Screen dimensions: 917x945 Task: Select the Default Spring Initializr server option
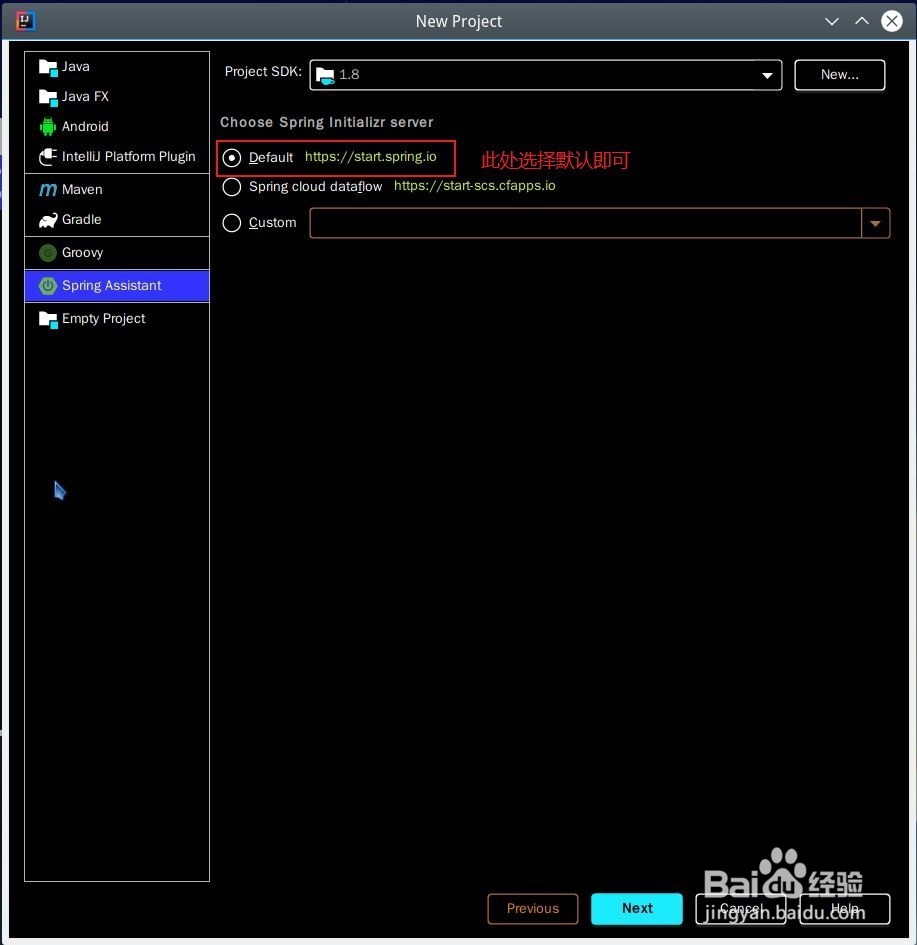coord(232,158)
